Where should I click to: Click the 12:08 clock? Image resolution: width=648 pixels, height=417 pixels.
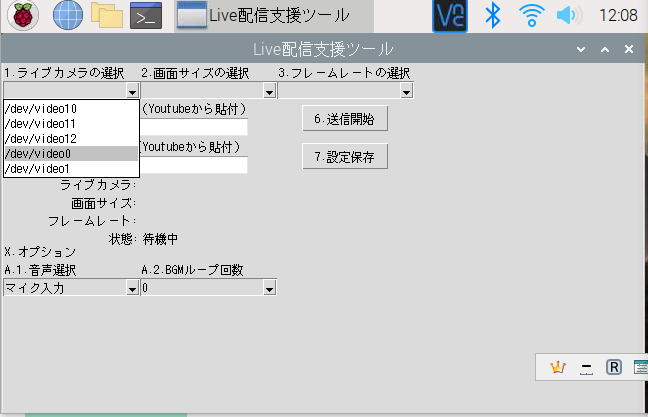[x=618, y=16]
